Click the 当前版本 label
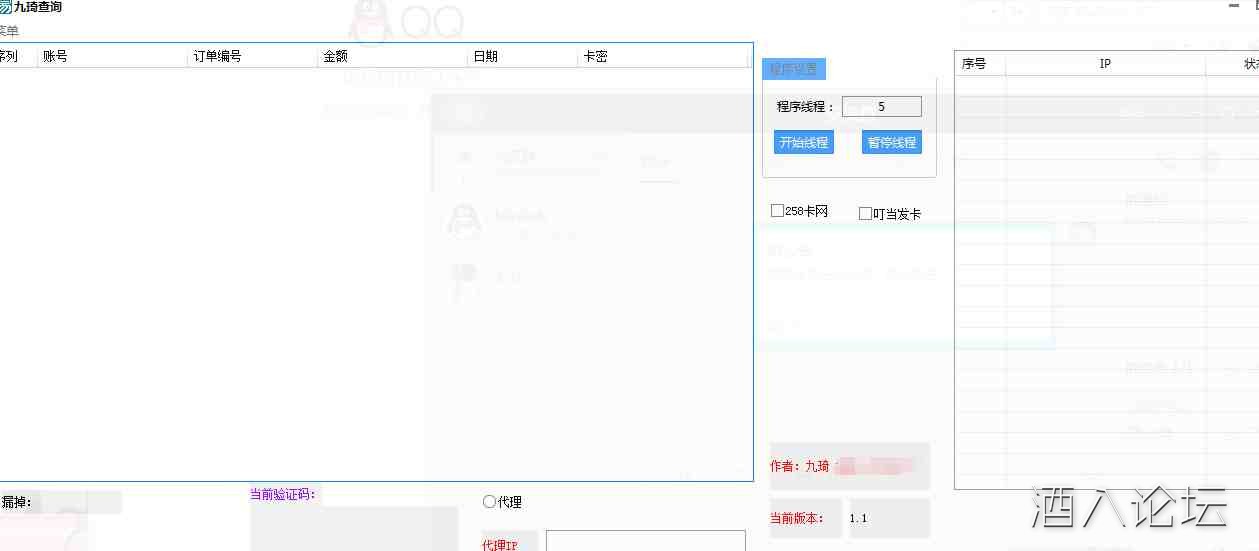This screenshot has height=551, width=1259. point(797,518)
